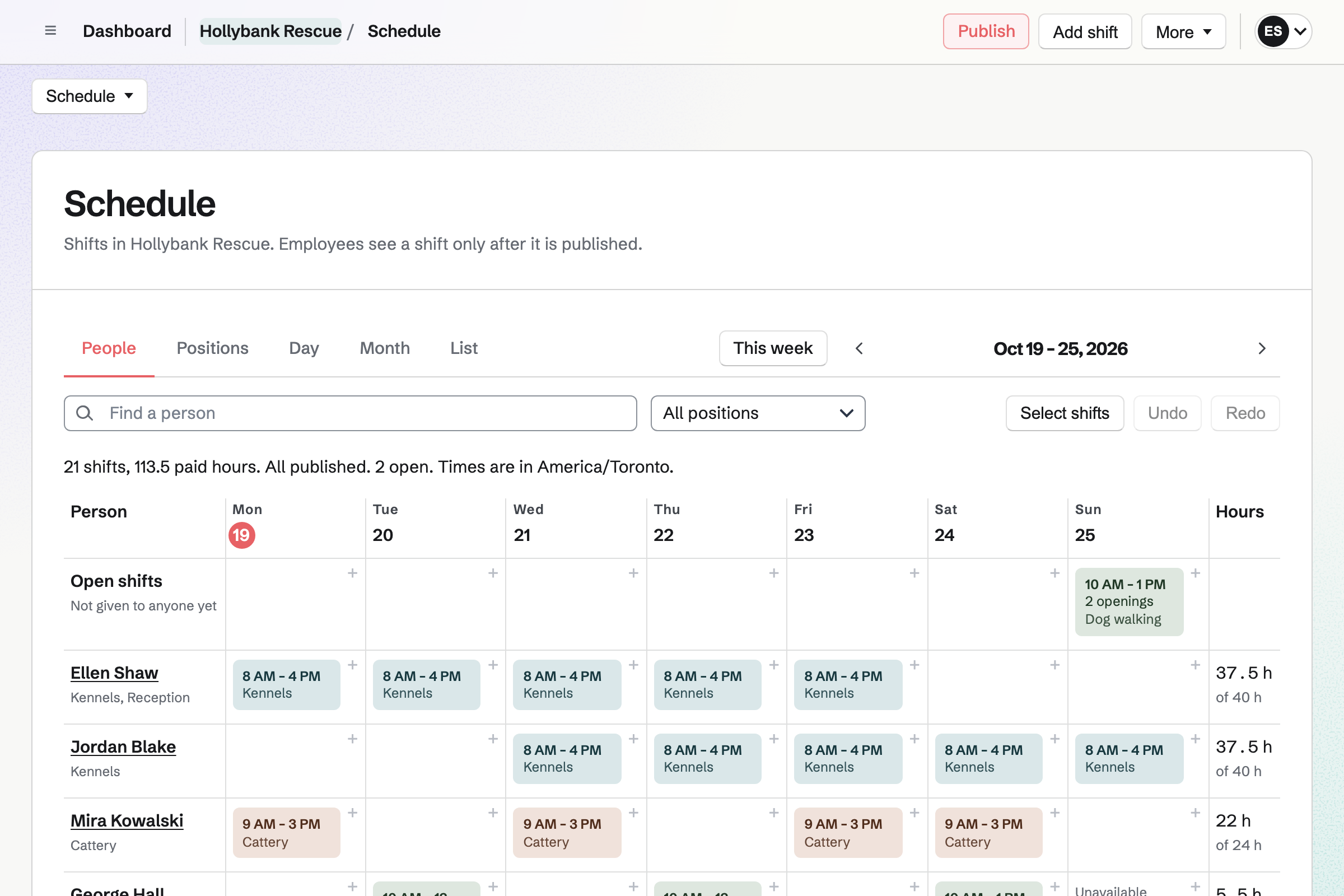Switch to the List tab
Viewport: 1344px width, 896px height.
tap(464, 348)
